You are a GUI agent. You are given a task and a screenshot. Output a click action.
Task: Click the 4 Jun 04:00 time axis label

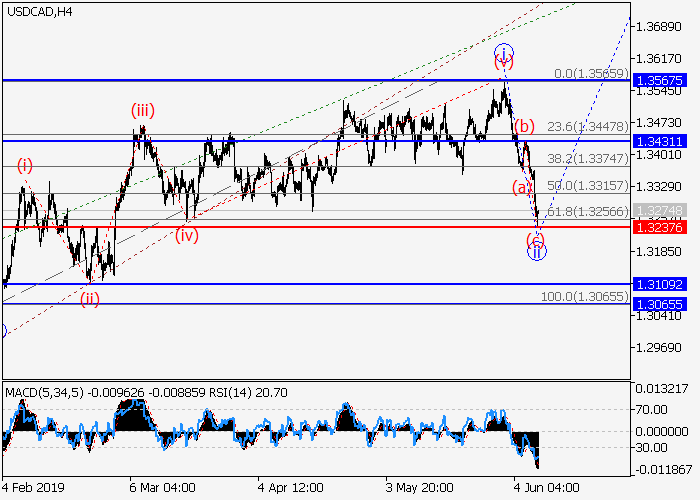pyautogui.click(x=546, y=489)
